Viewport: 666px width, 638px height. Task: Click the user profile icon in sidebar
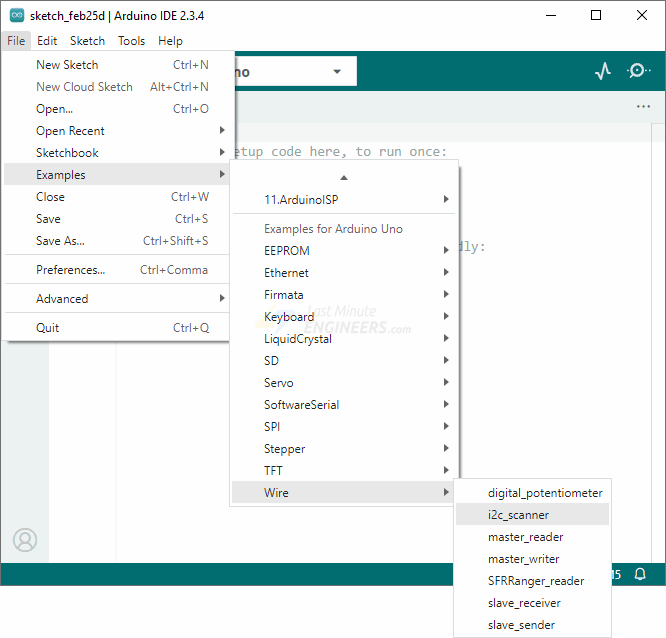coord(25,540)
